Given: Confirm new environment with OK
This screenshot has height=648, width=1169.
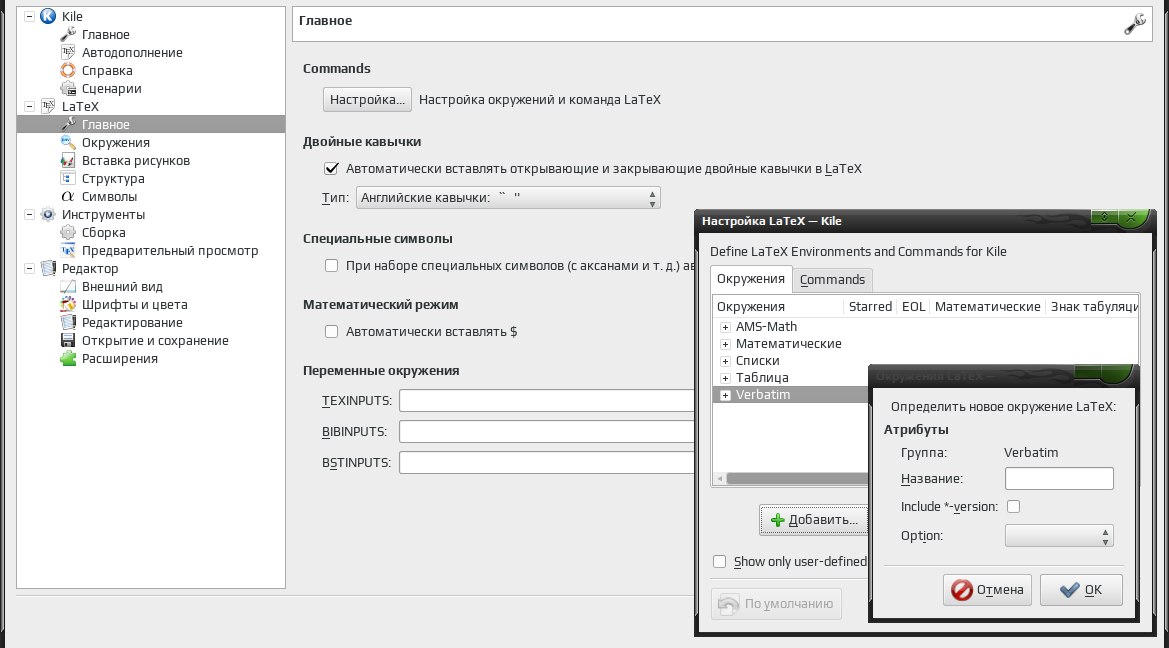Looking at the screenshot, I should pyautogui.click(x=1081, y=590).
